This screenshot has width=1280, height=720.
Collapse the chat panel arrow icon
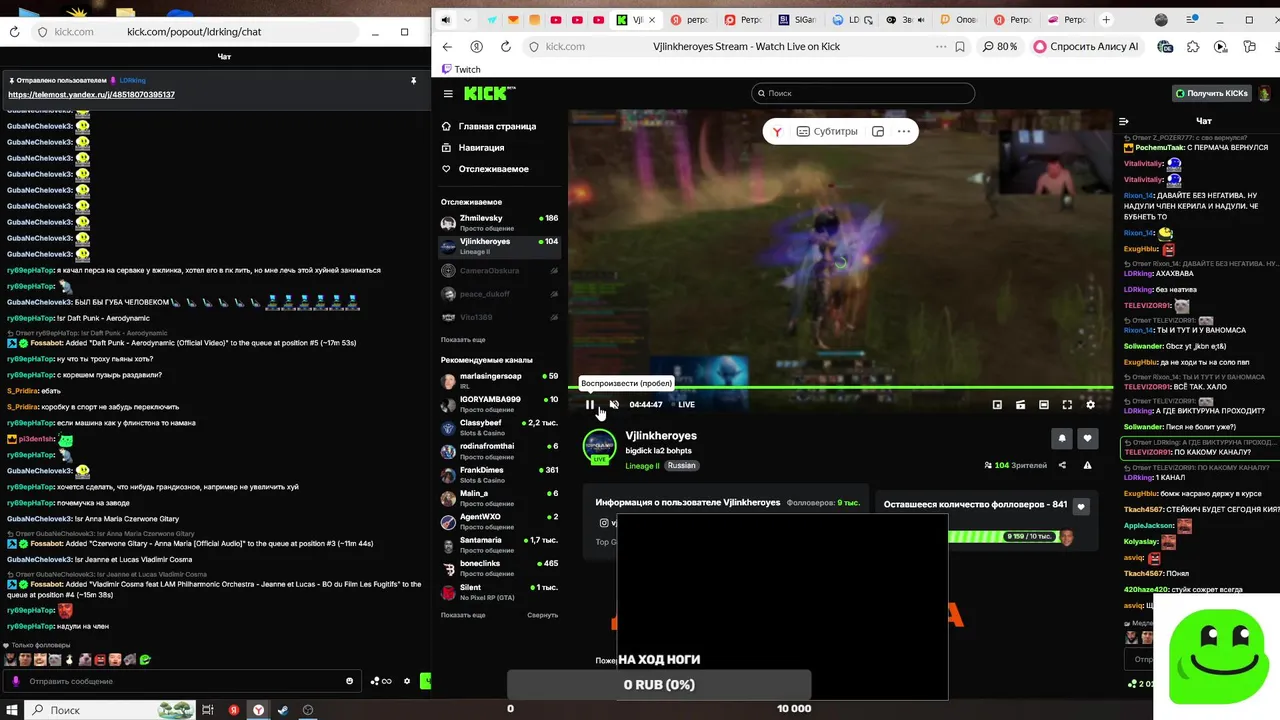(x=1124, y=121)
